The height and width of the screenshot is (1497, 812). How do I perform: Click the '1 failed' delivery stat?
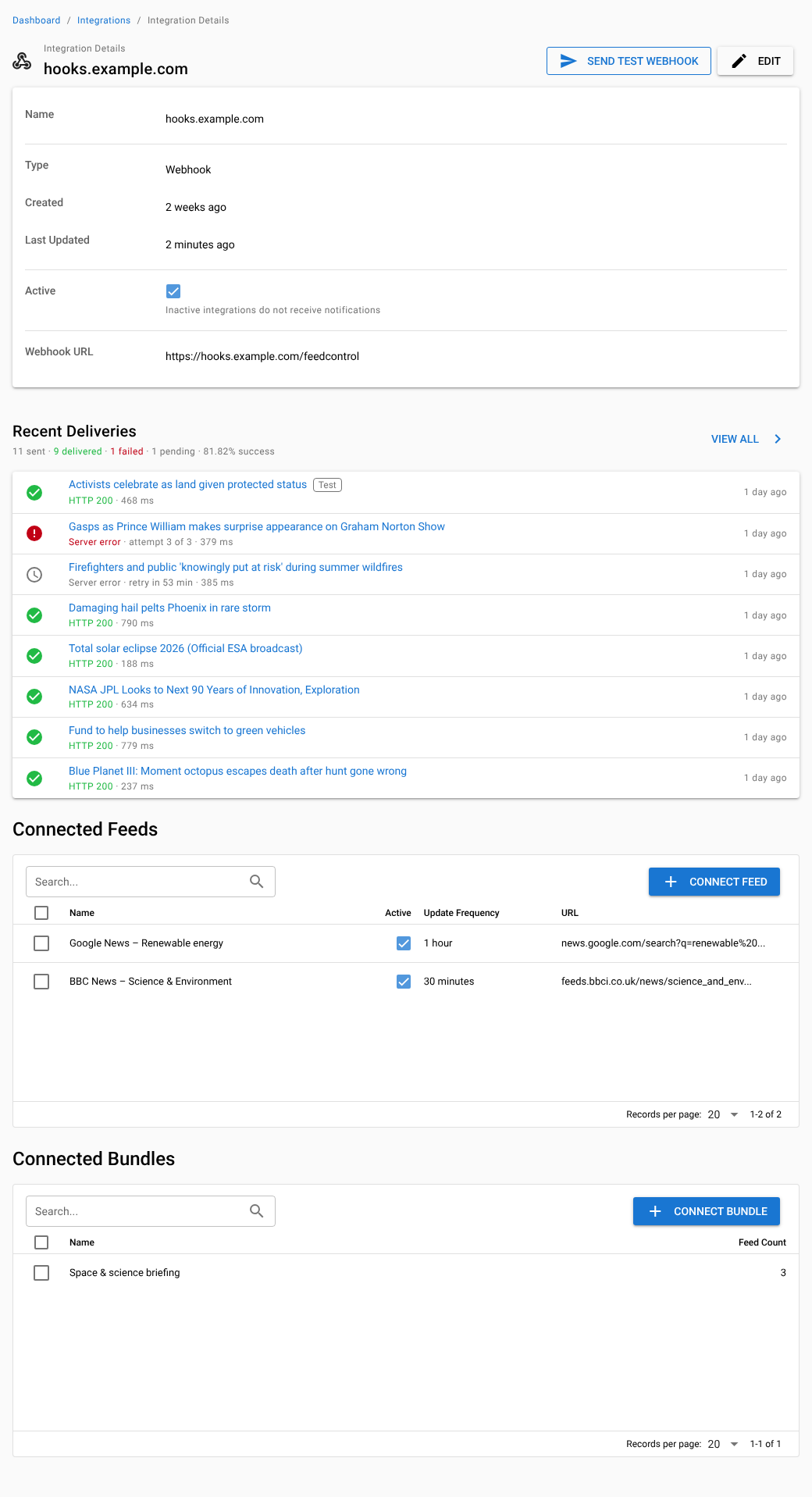[126, 451]
